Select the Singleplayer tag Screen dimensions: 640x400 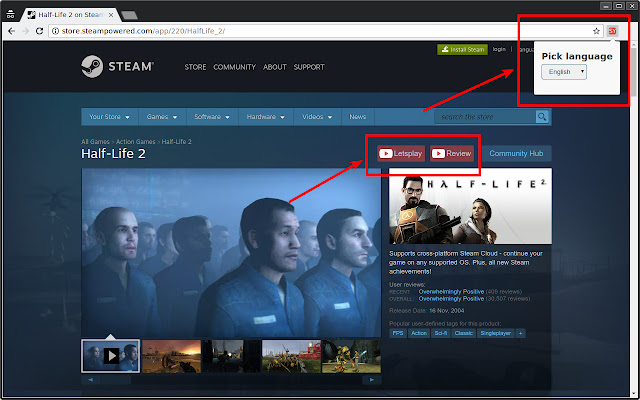click(496, 333)
